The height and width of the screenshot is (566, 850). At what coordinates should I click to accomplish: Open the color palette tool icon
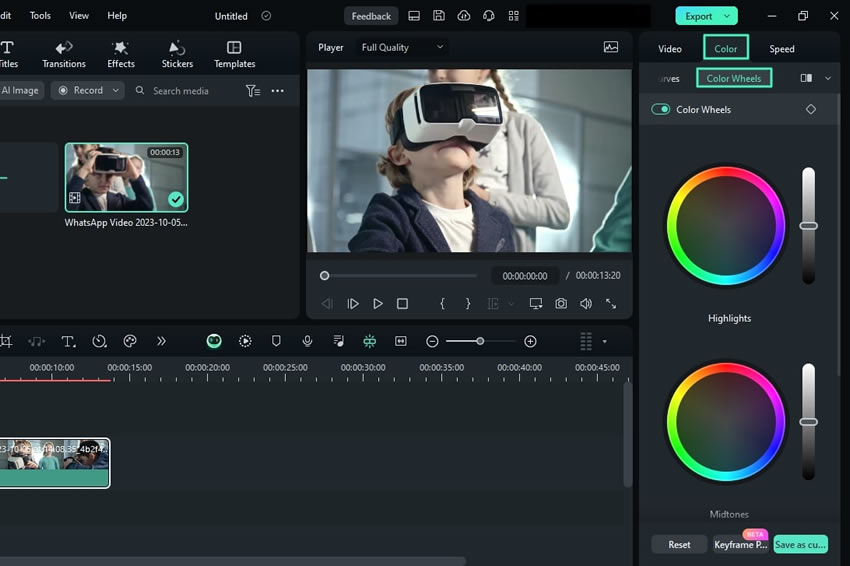click(x=130, y=341)
